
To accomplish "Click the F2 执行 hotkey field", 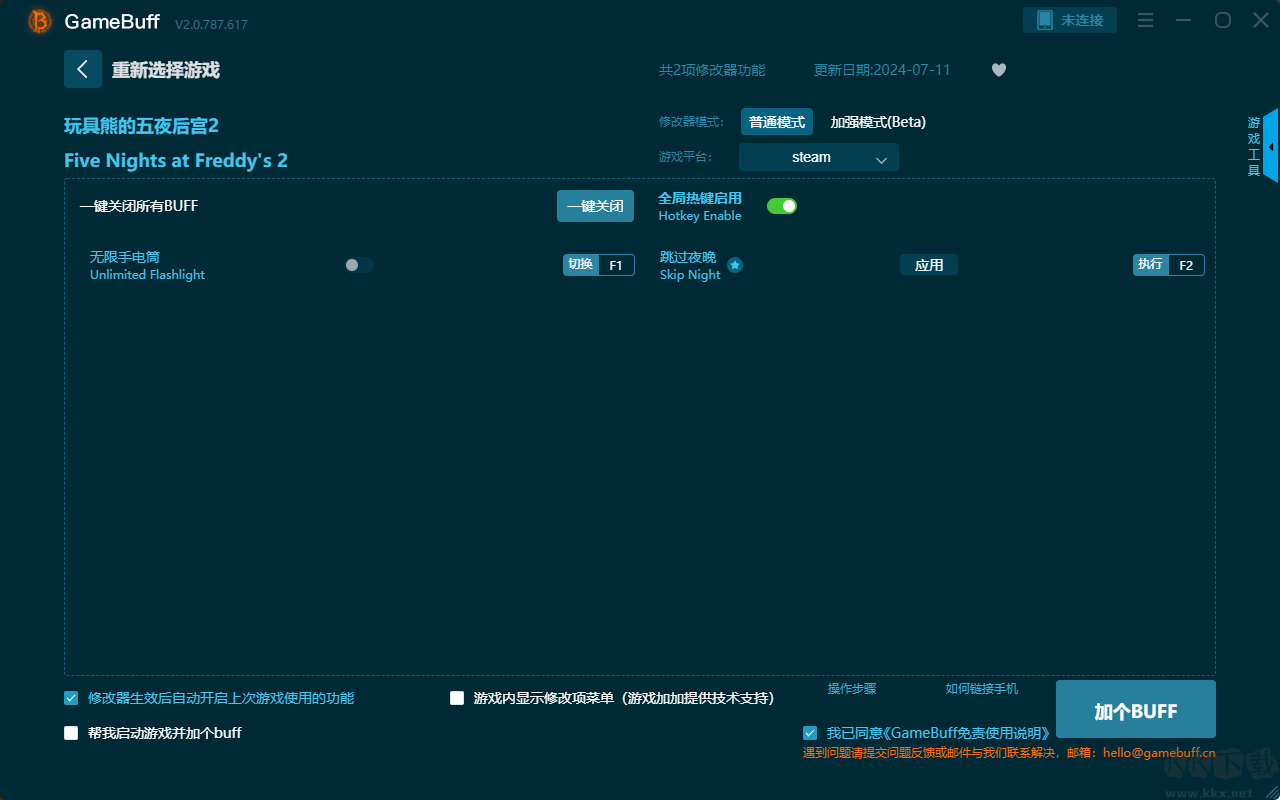I will [1169, 265].
